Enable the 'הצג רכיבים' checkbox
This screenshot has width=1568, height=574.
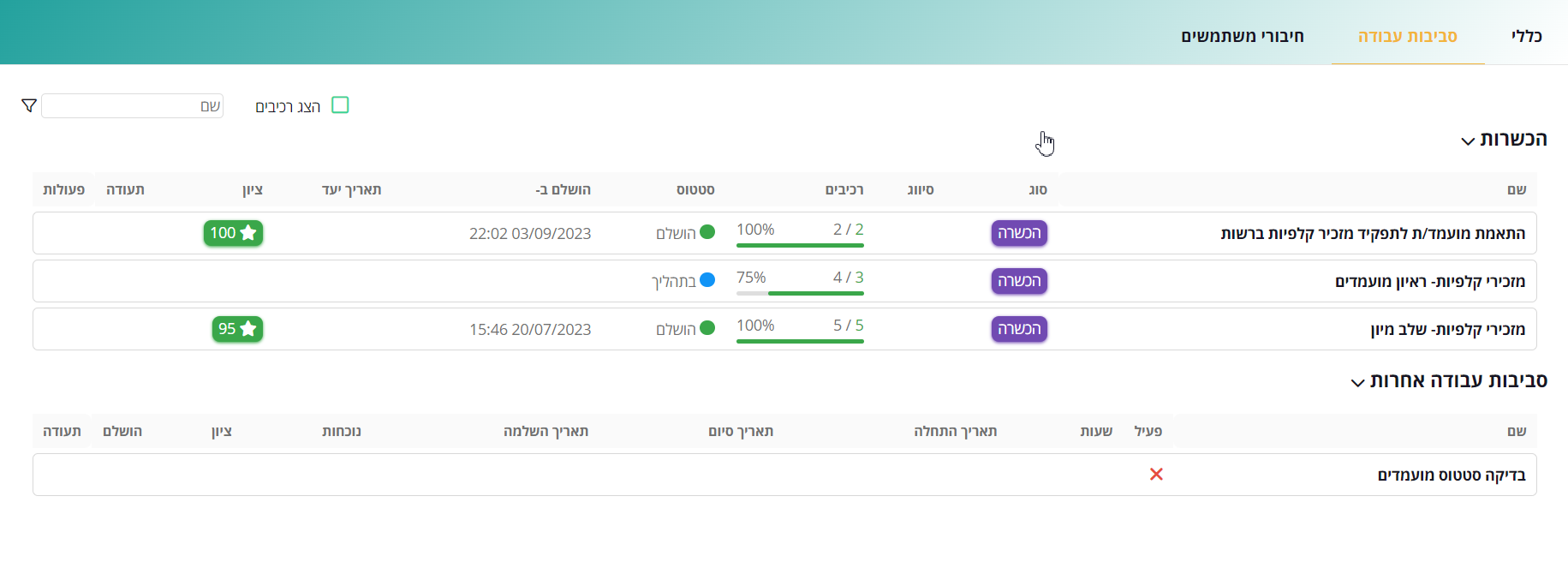(x=340, y=105)
